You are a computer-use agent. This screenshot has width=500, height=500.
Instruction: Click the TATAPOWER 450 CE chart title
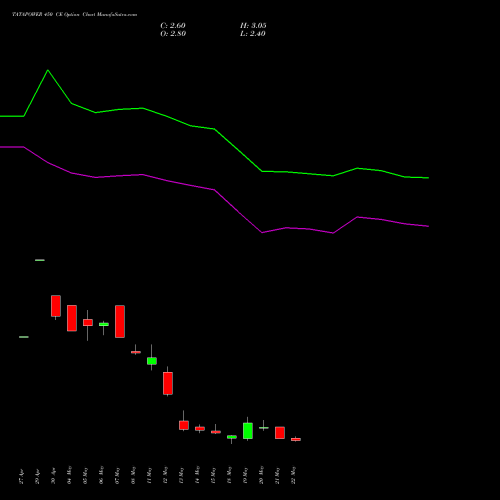tap(74, 15)
